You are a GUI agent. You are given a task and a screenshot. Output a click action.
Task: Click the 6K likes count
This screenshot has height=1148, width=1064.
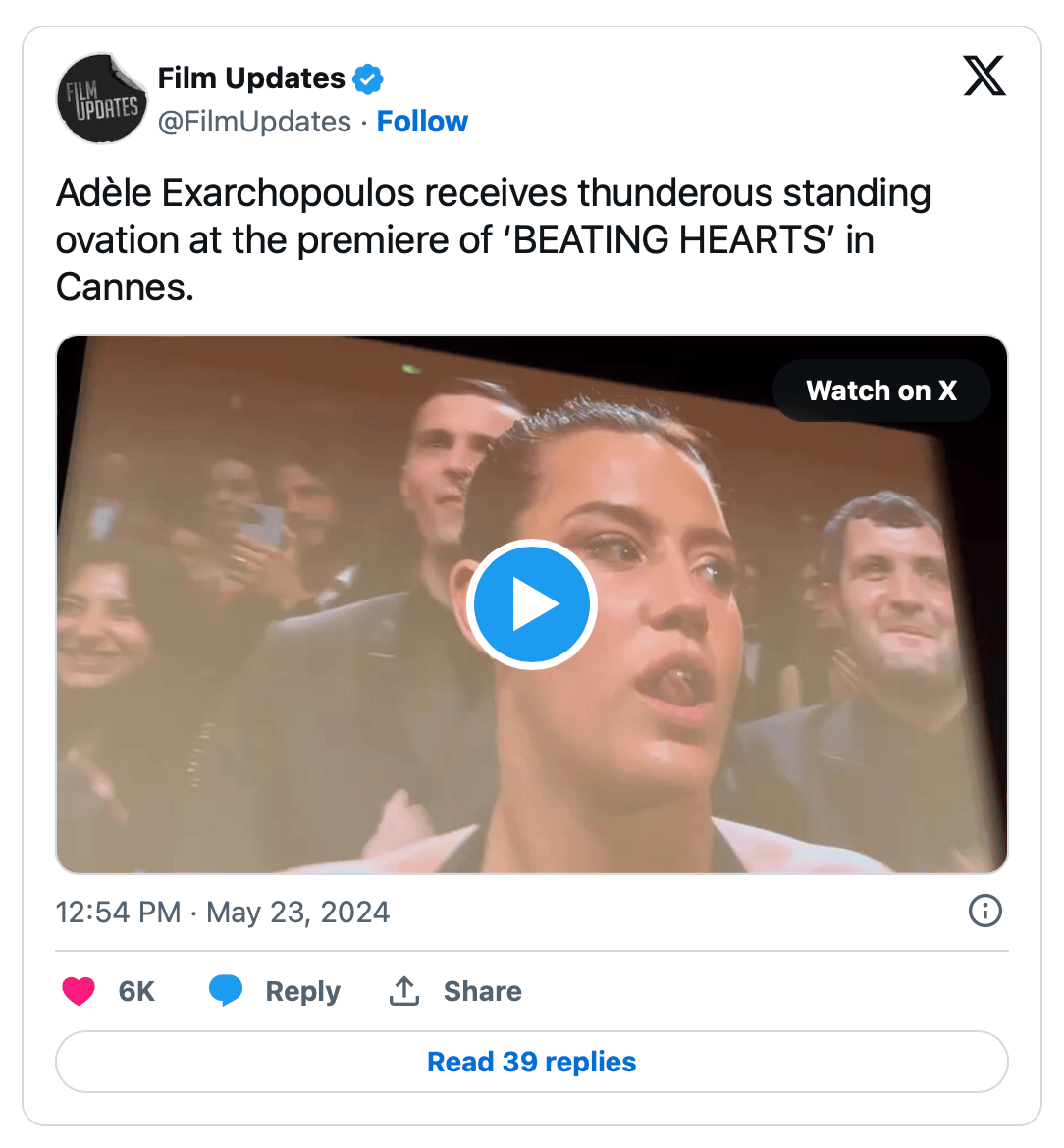(136, 991)
